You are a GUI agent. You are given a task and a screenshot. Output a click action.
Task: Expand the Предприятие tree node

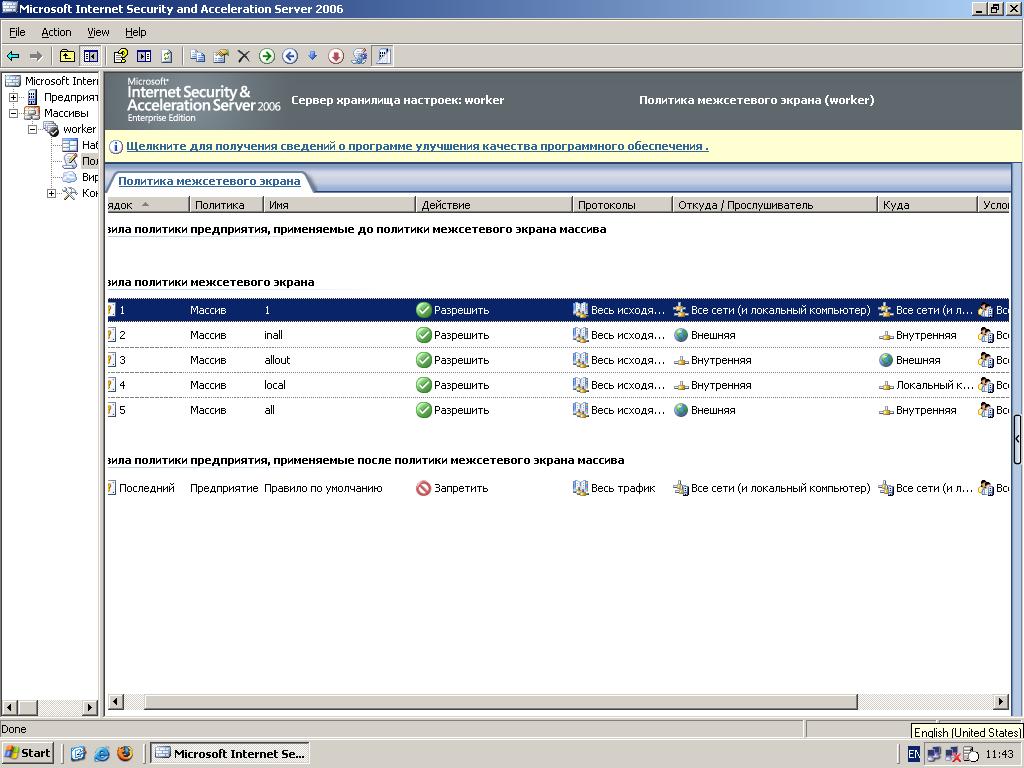(13, 97)
